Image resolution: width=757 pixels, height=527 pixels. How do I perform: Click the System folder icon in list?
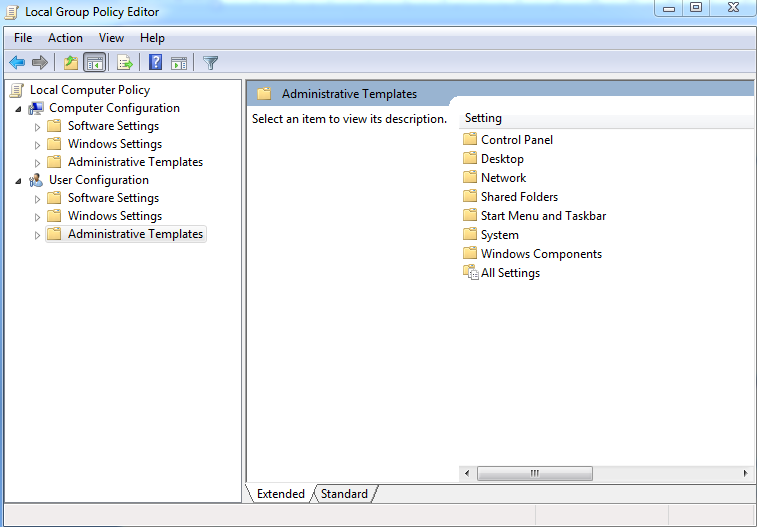(470, 234)
